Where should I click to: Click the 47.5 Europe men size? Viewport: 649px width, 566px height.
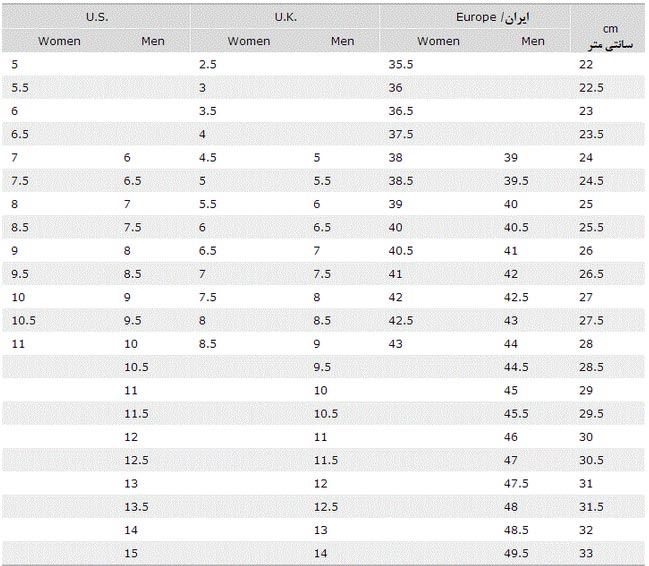pyautogui.click(x=516, y=484)
